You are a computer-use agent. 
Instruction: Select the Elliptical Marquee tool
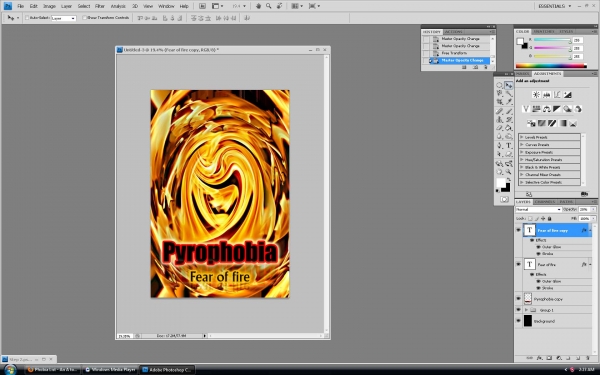click(499, 85)
